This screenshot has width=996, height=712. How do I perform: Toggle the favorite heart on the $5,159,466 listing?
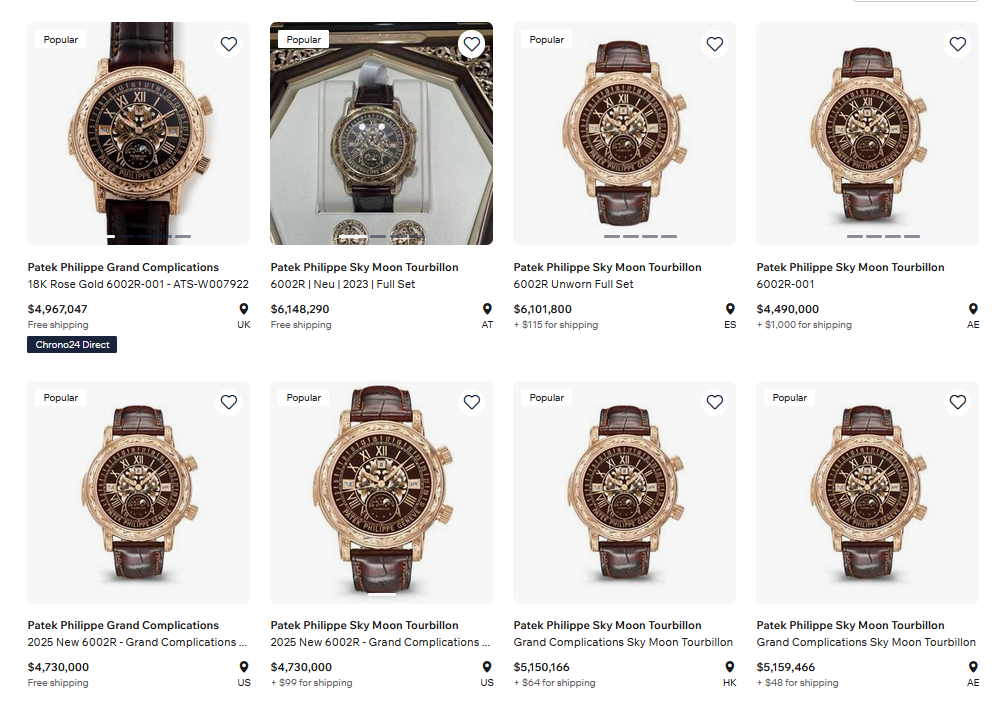tap(958, 402)
